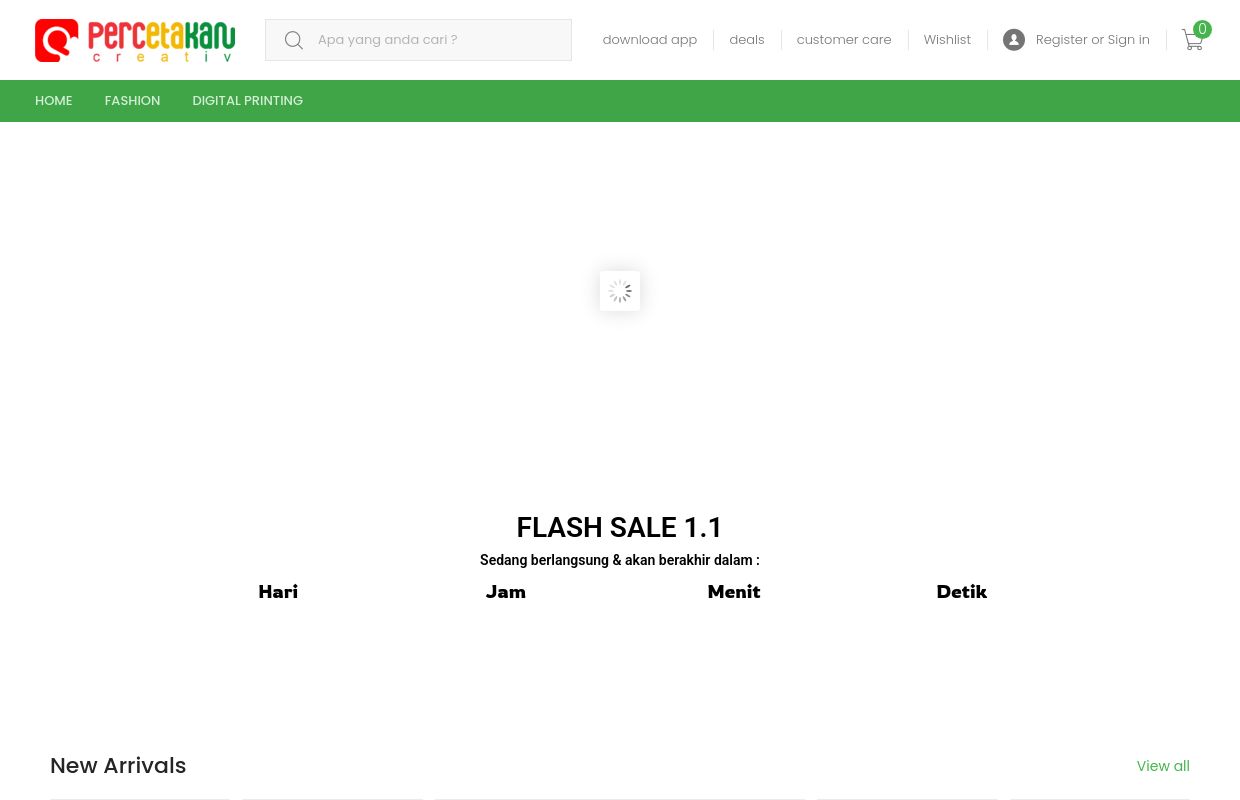Click the loading spinner in banner area
Screen dimensions: 1240x800
coord(620,291)
